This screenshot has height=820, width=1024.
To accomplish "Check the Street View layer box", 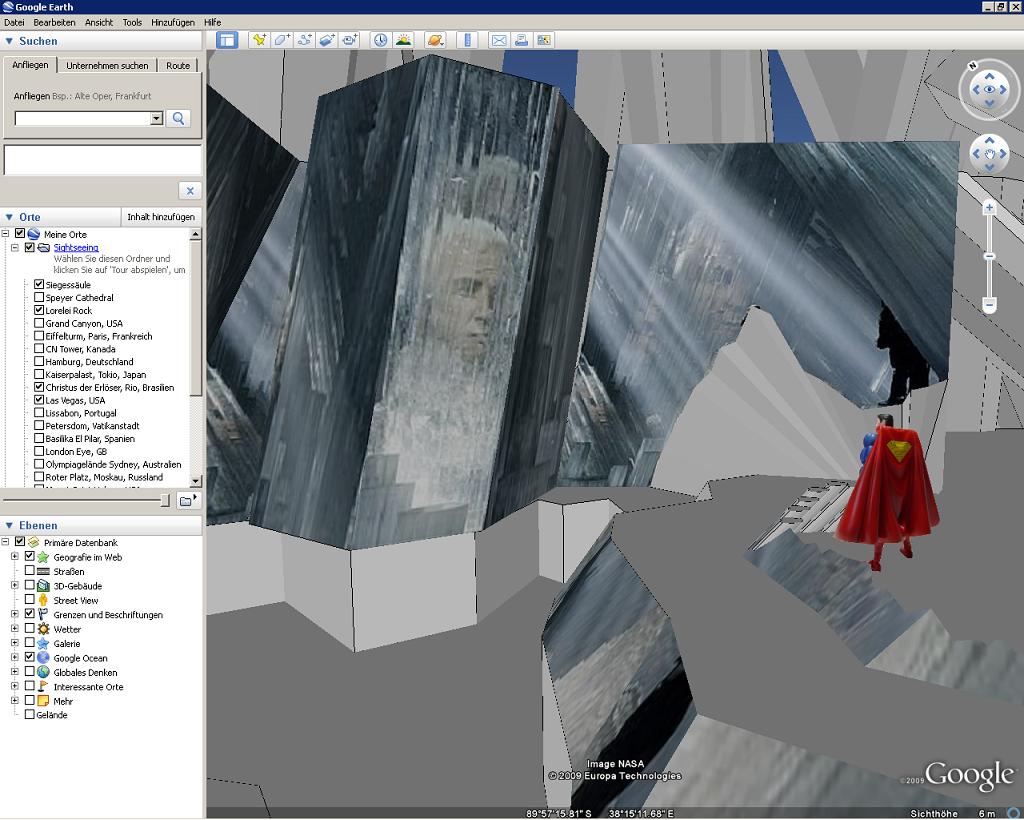I will pyautogui.click(x=30, y=600).
